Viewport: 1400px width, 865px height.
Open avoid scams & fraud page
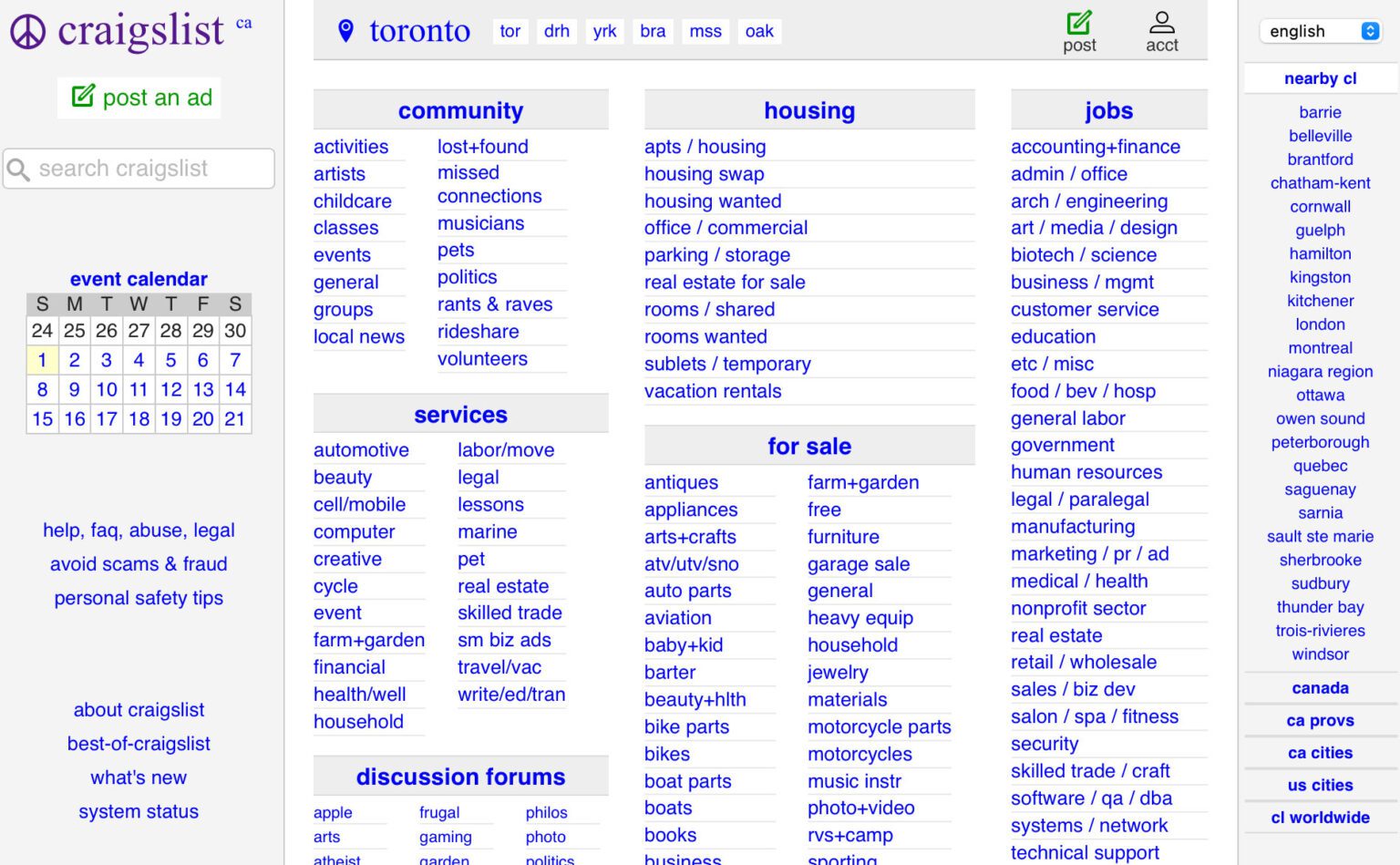139,564
